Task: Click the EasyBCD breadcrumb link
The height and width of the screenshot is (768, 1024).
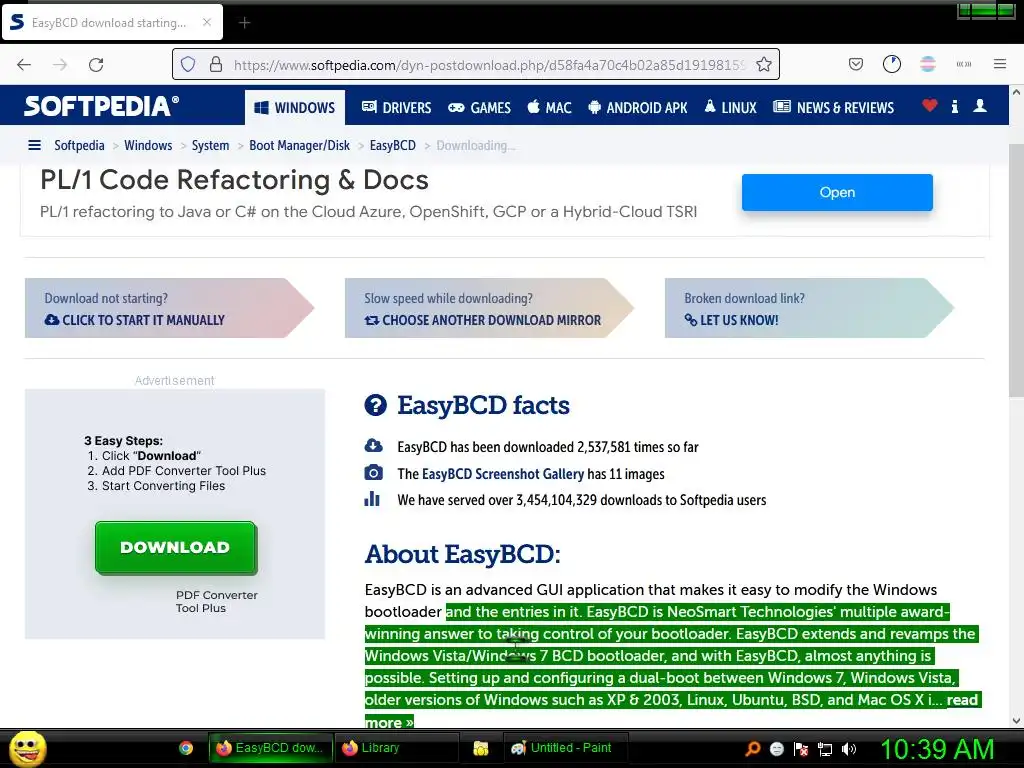Action: [392, 145]
